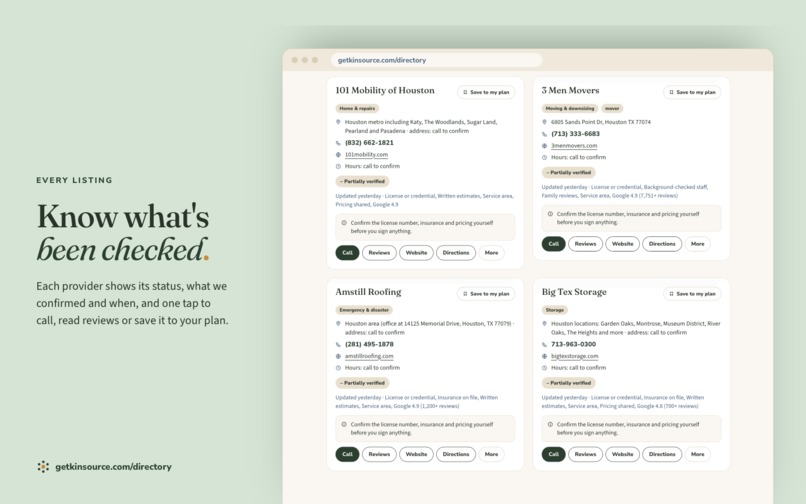Call 101 Mobility of Houston

tap(347, 253)
